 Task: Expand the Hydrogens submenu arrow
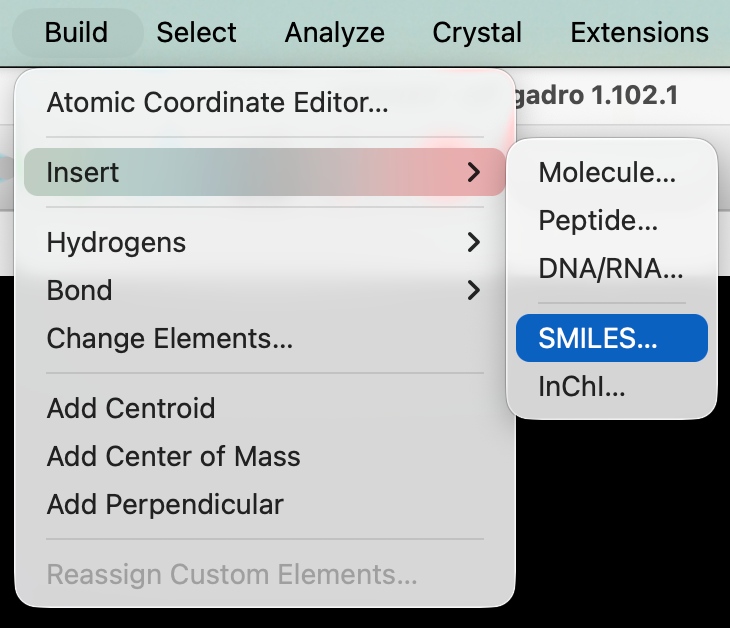pyautogui.click(x=474, y=242)
